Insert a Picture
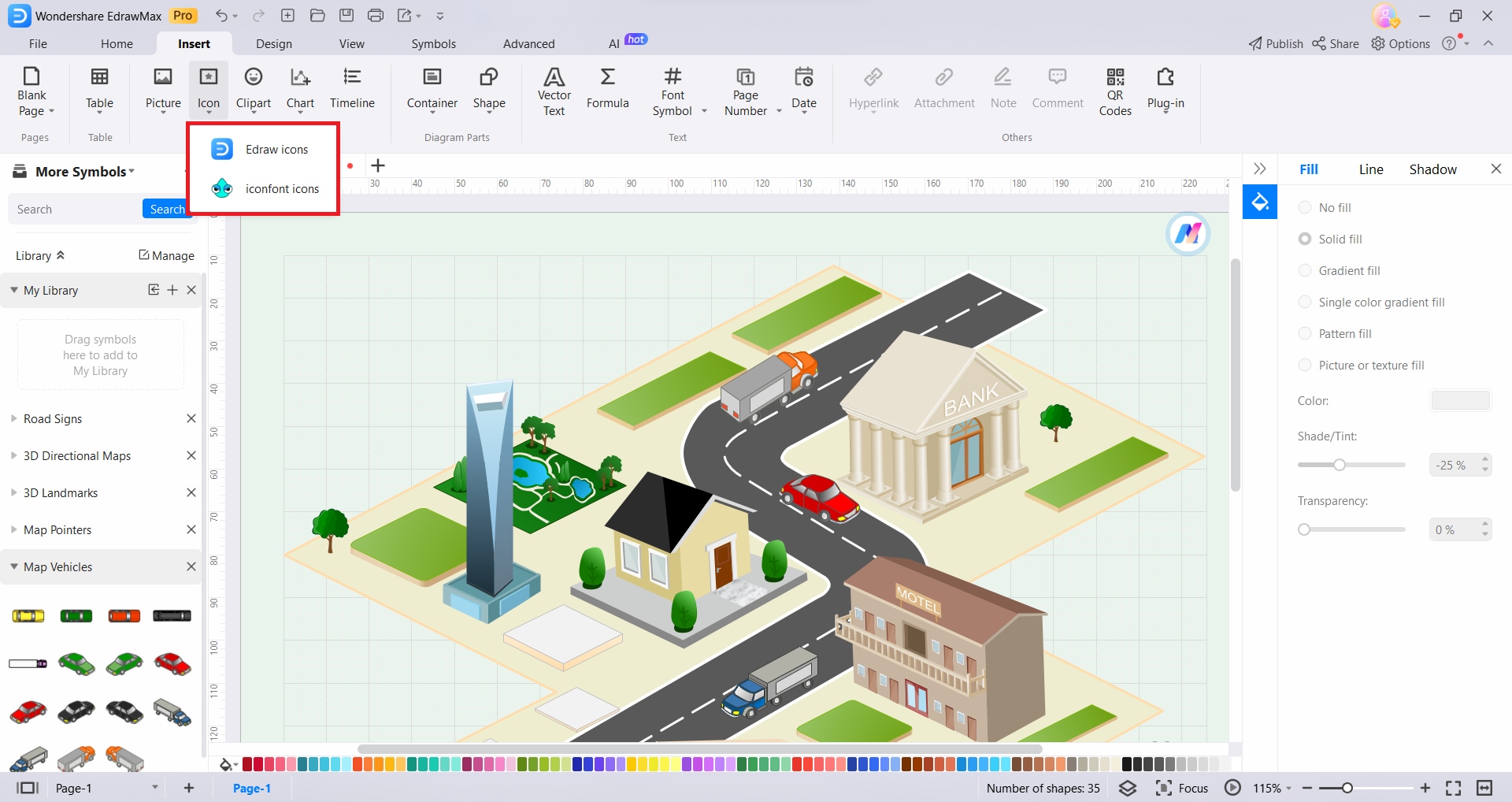The image size is (1512, 802). pyautogui.click(x=163, y=91)
